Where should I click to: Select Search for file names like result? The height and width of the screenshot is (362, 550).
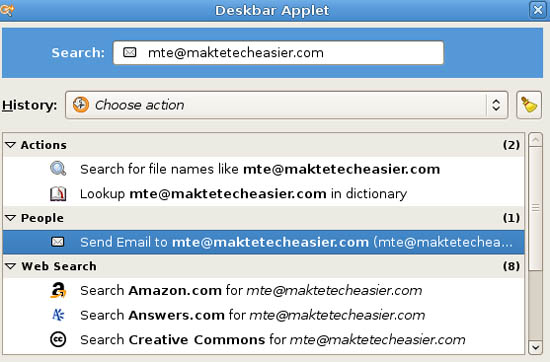[x=264, y=169]
